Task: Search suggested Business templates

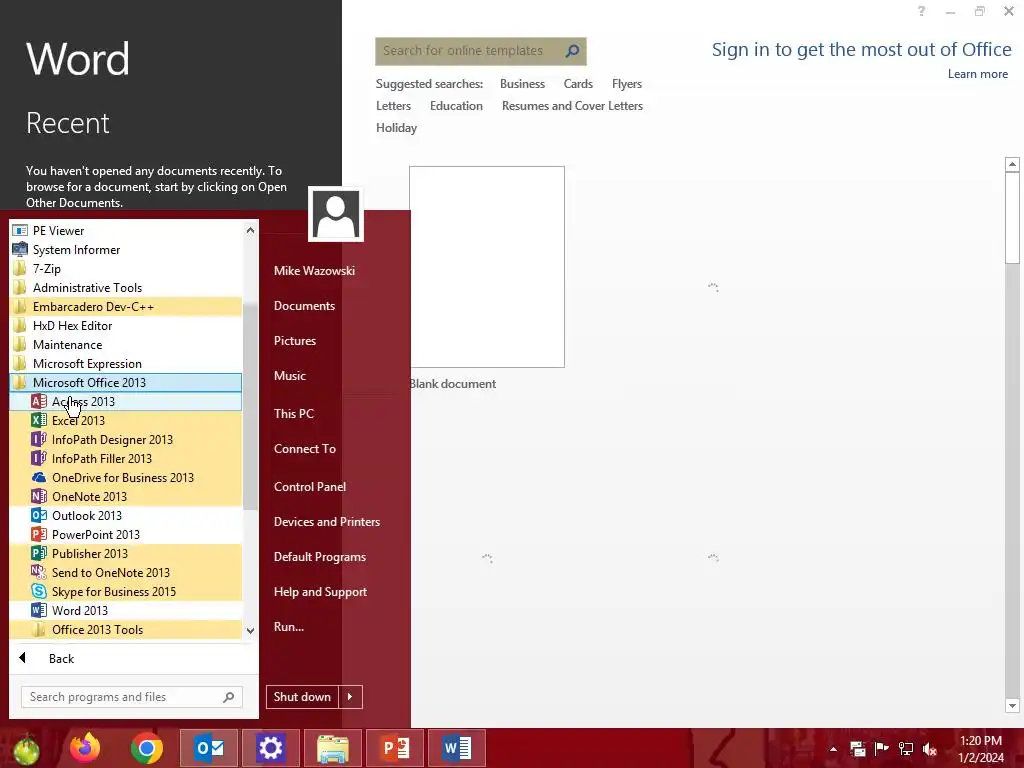Action: (x=522, y=84)
